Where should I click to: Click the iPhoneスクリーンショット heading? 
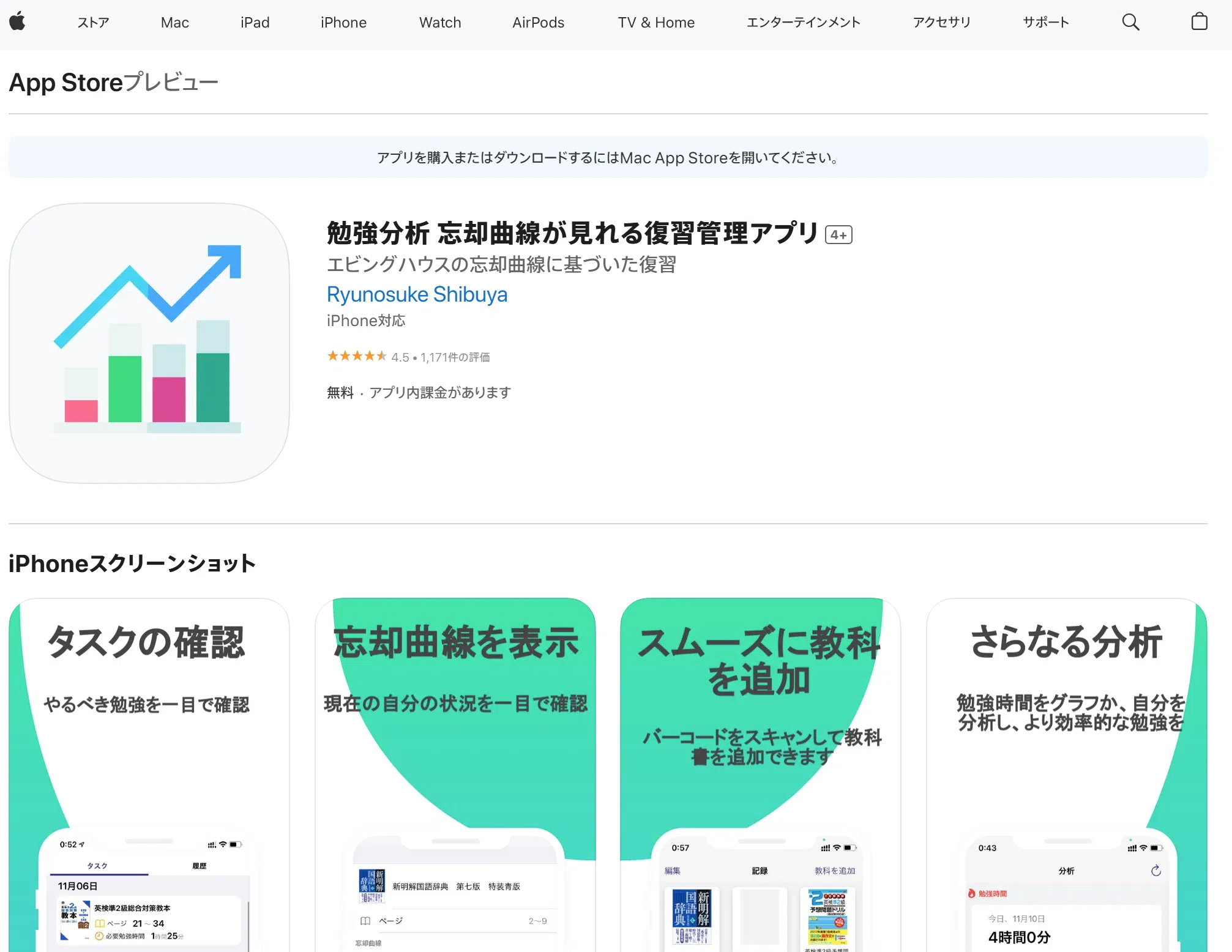tap(132, 563)
